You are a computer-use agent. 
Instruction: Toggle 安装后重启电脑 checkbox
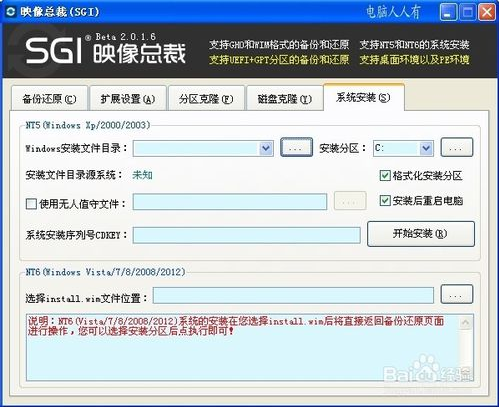coord(385,200)
